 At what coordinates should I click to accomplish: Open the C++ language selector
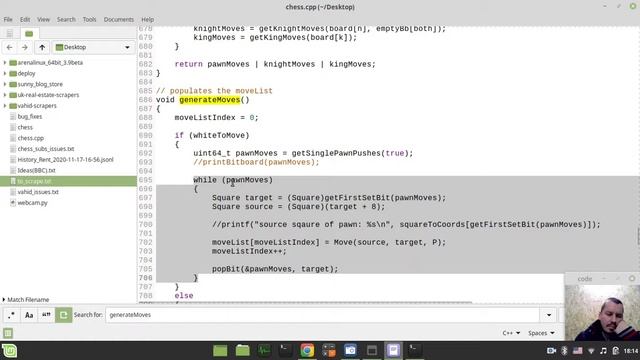[511, 333]
